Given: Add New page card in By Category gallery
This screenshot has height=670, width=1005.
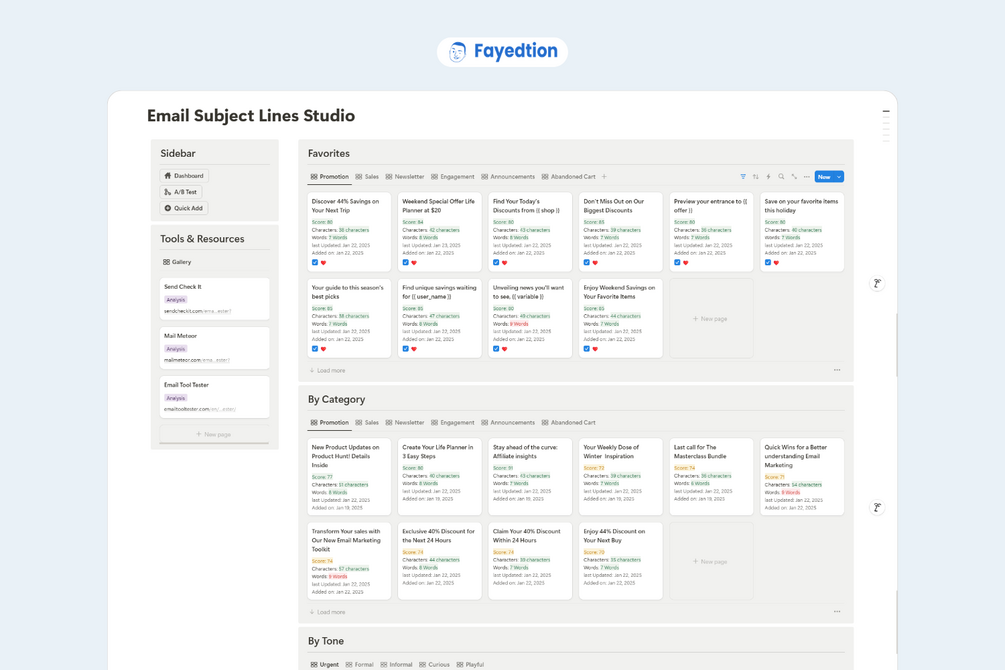Looking at the screenshot, I should pos(711,562).
